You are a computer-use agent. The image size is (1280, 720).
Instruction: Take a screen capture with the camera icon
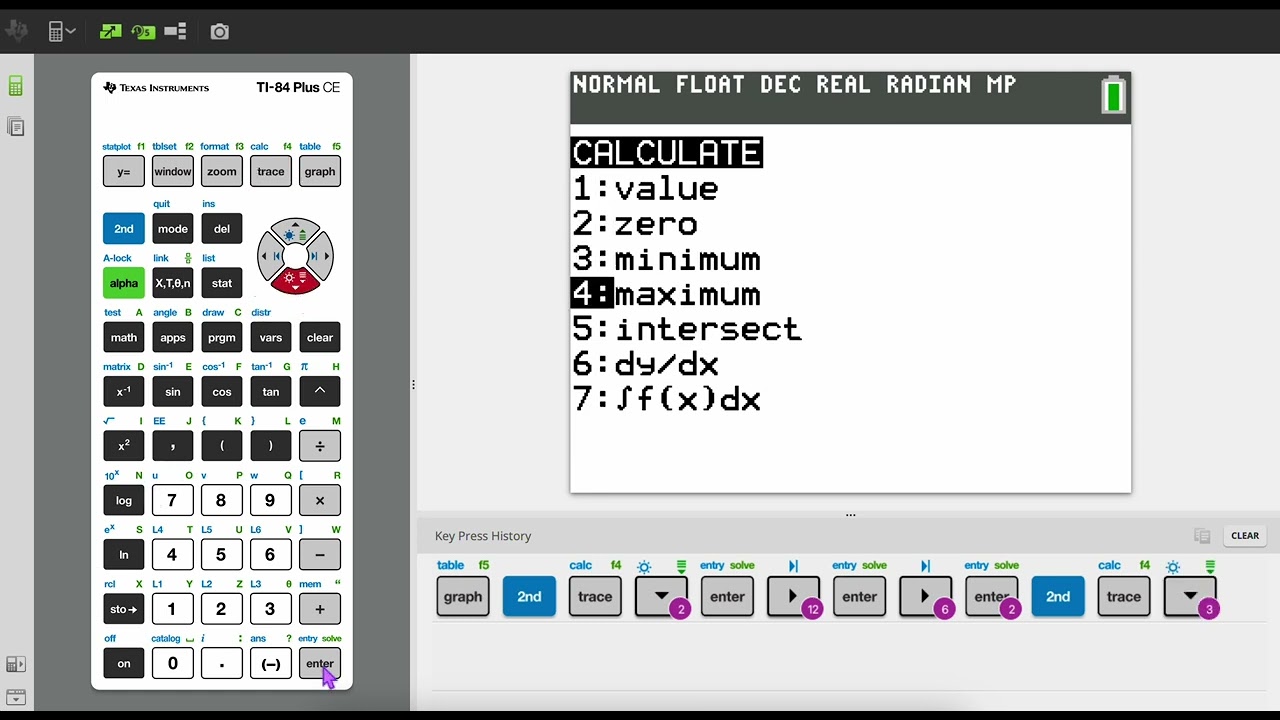220,32
